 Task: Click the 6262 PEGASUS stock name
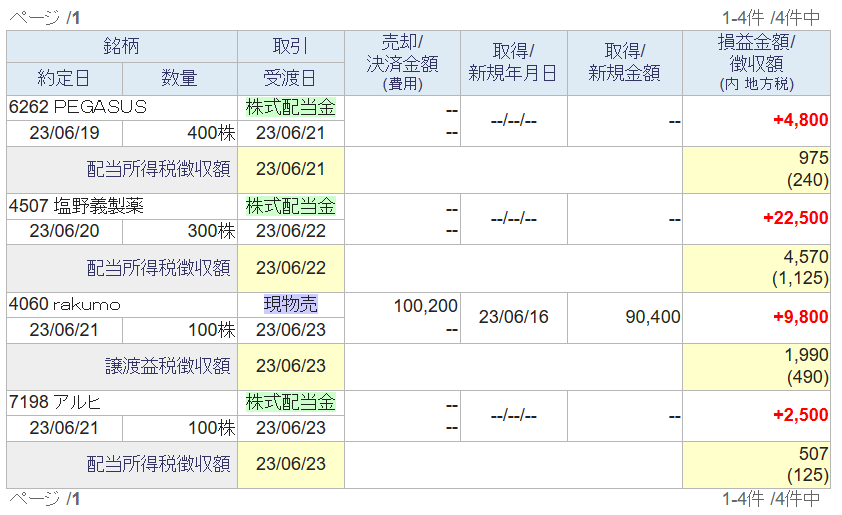click(x=77, y=107)
